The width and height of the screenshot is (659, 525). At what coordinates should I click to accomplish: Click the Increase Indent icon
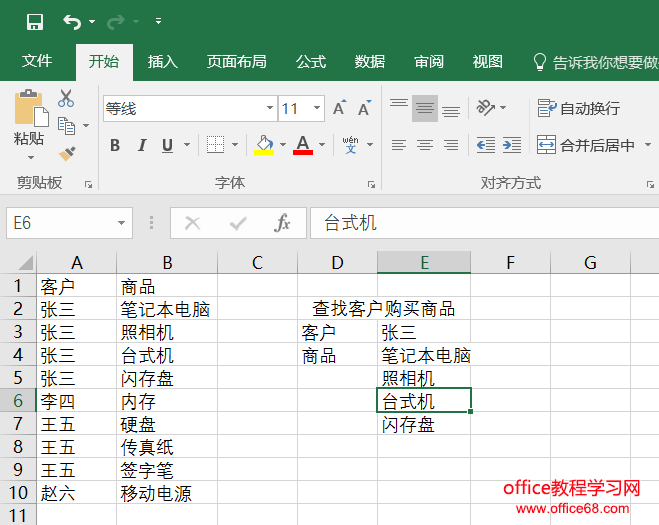click(512, 145)
